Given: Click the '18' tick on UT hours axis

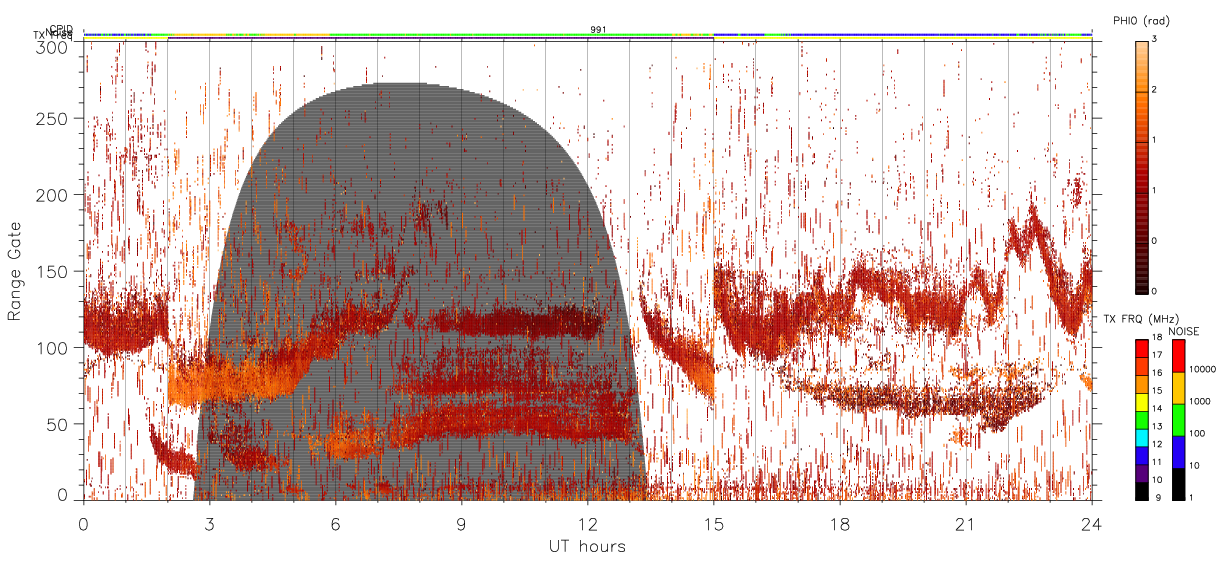Looking at the screenshot, I should (839, 523).
